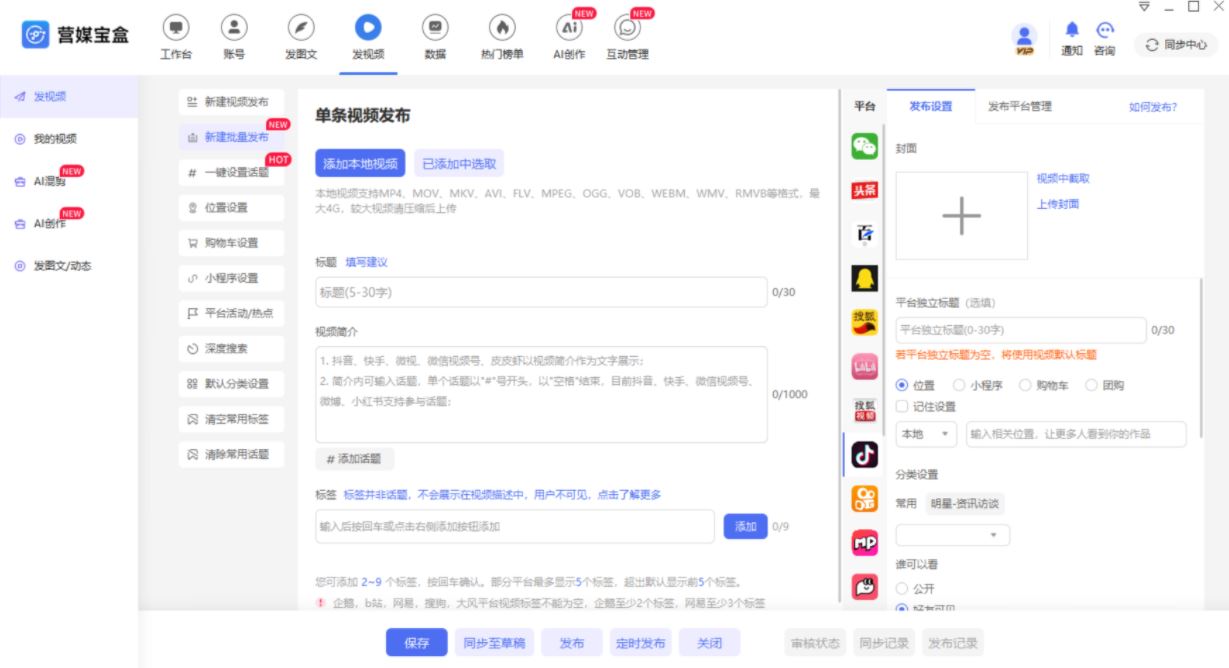Click the 添加本地视频 button

[360, 164]
